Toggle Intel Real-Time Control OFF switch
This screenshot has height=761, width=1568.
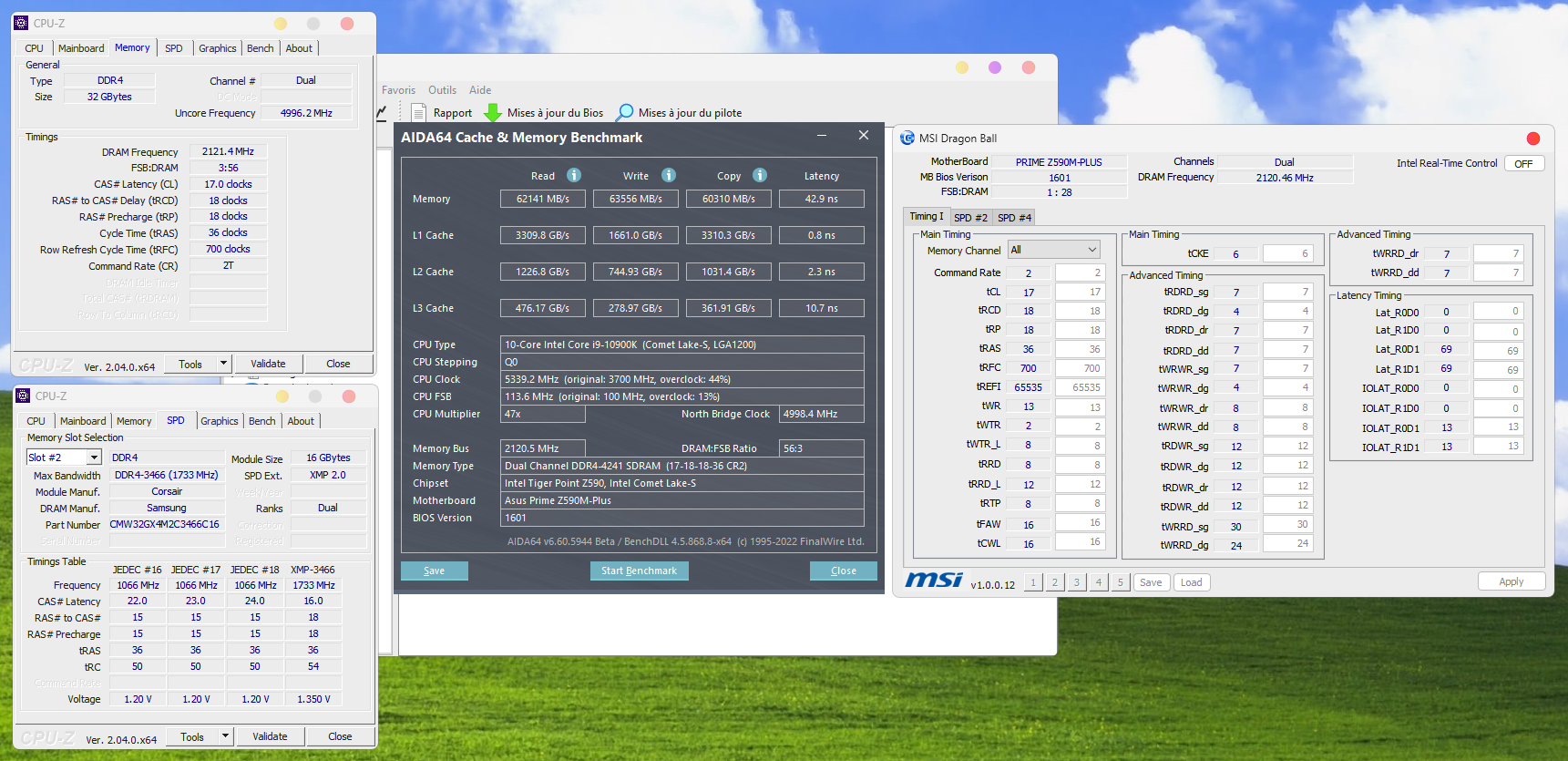(x=1523, y=164)
